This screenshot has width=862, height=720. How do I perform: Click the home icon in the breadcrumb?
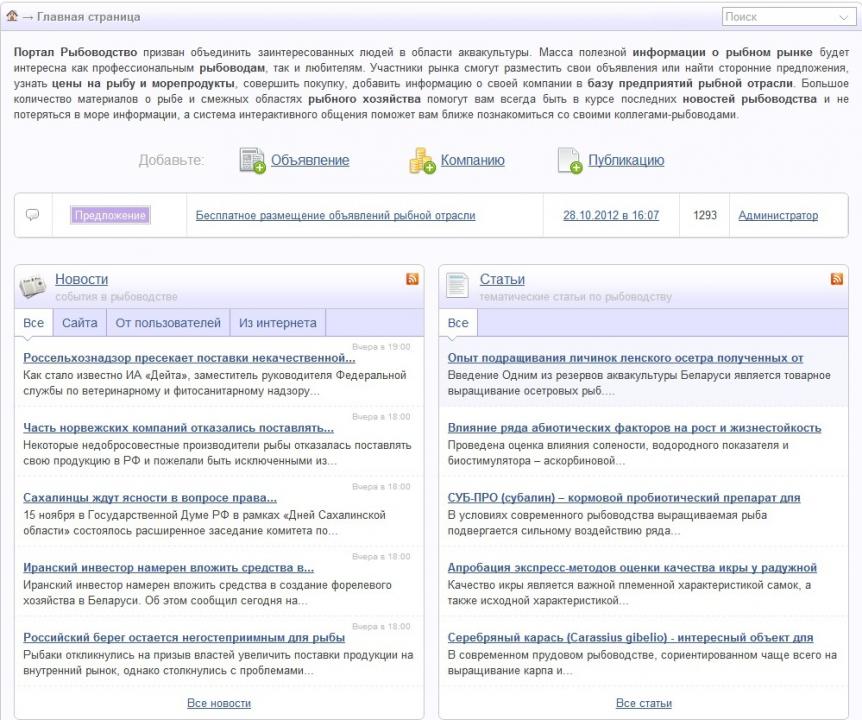12,16
